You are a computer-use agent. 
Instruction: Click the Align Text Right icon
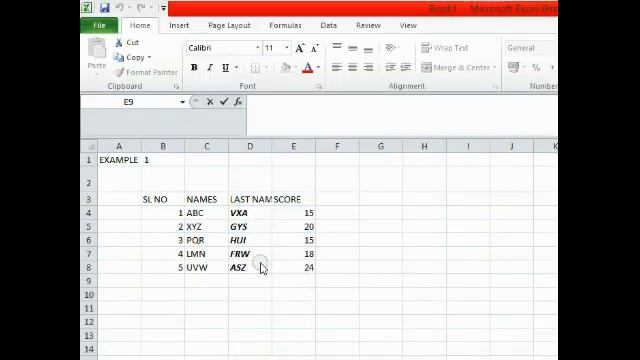coord(368,67)
